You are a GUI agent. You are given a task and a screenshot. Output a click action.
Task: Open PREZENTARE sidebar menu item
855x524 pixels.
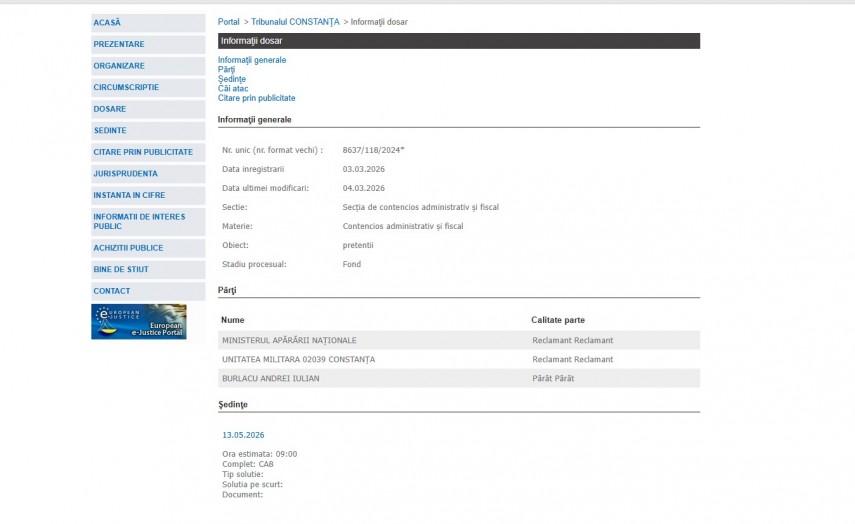point(119,44)
